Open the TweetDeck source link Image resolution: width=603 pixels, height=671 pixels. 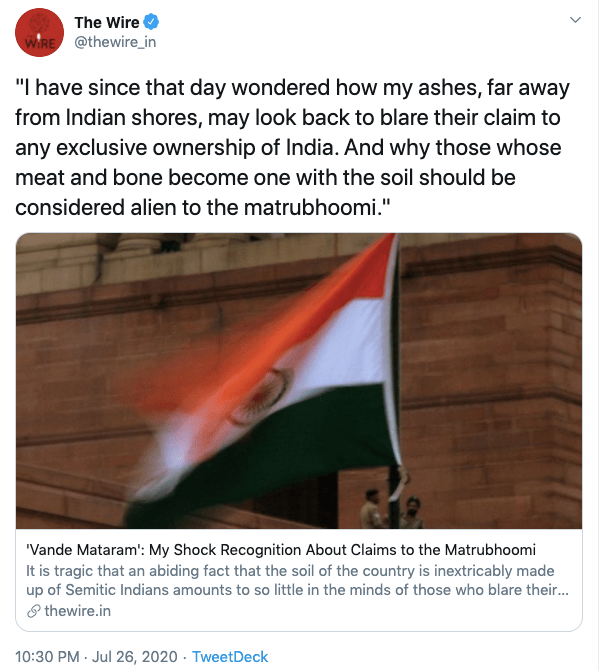[x=230, y=656]
